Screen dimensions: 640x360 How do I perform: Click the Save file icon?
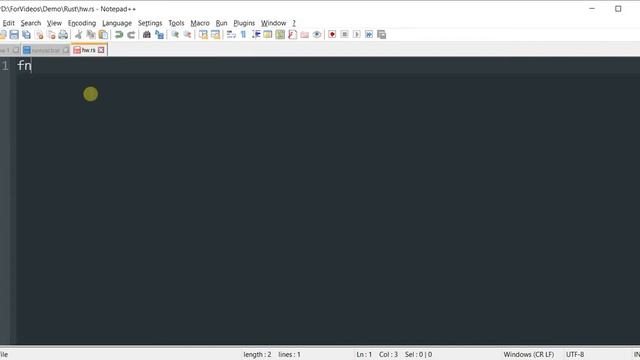14,35
